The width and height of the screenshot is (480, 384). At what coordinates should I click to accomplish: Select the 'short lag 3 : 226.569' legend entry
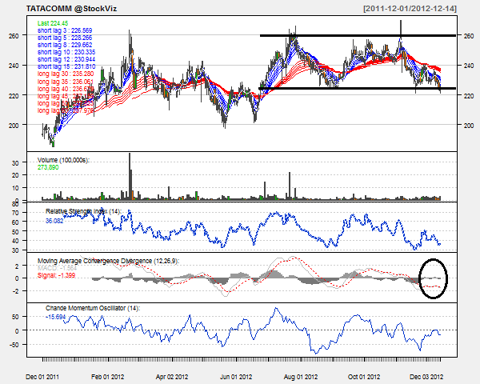[x=65, y=31]
